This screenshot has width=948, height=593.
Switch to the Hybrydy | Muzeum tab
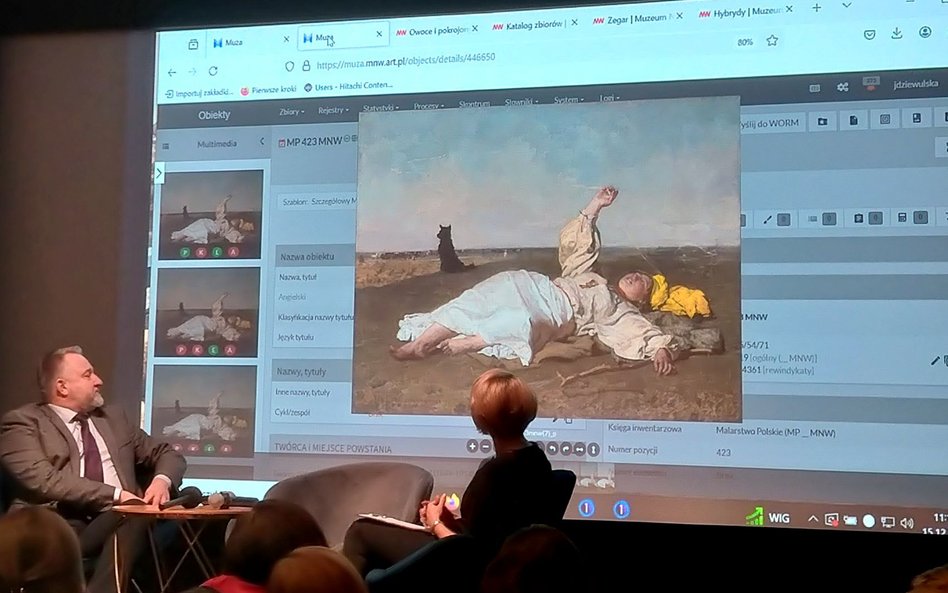[x=746, y=13]
